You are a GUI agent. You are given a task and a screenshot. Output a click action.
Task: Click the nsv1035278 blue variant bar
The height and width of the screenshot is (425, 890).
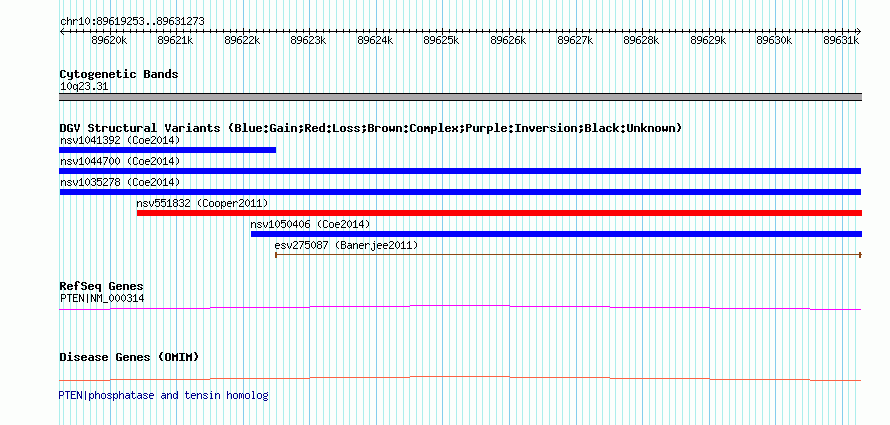(460, 192)
